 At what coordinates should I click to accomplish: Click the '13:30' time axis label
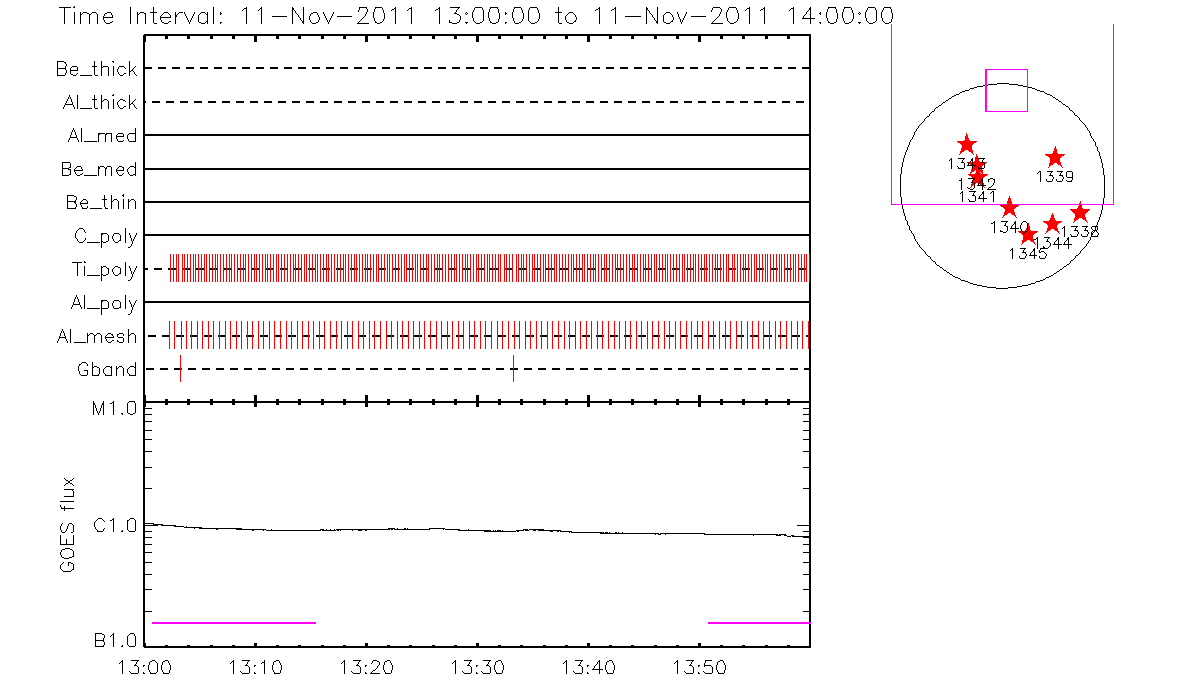click(478, 667)
